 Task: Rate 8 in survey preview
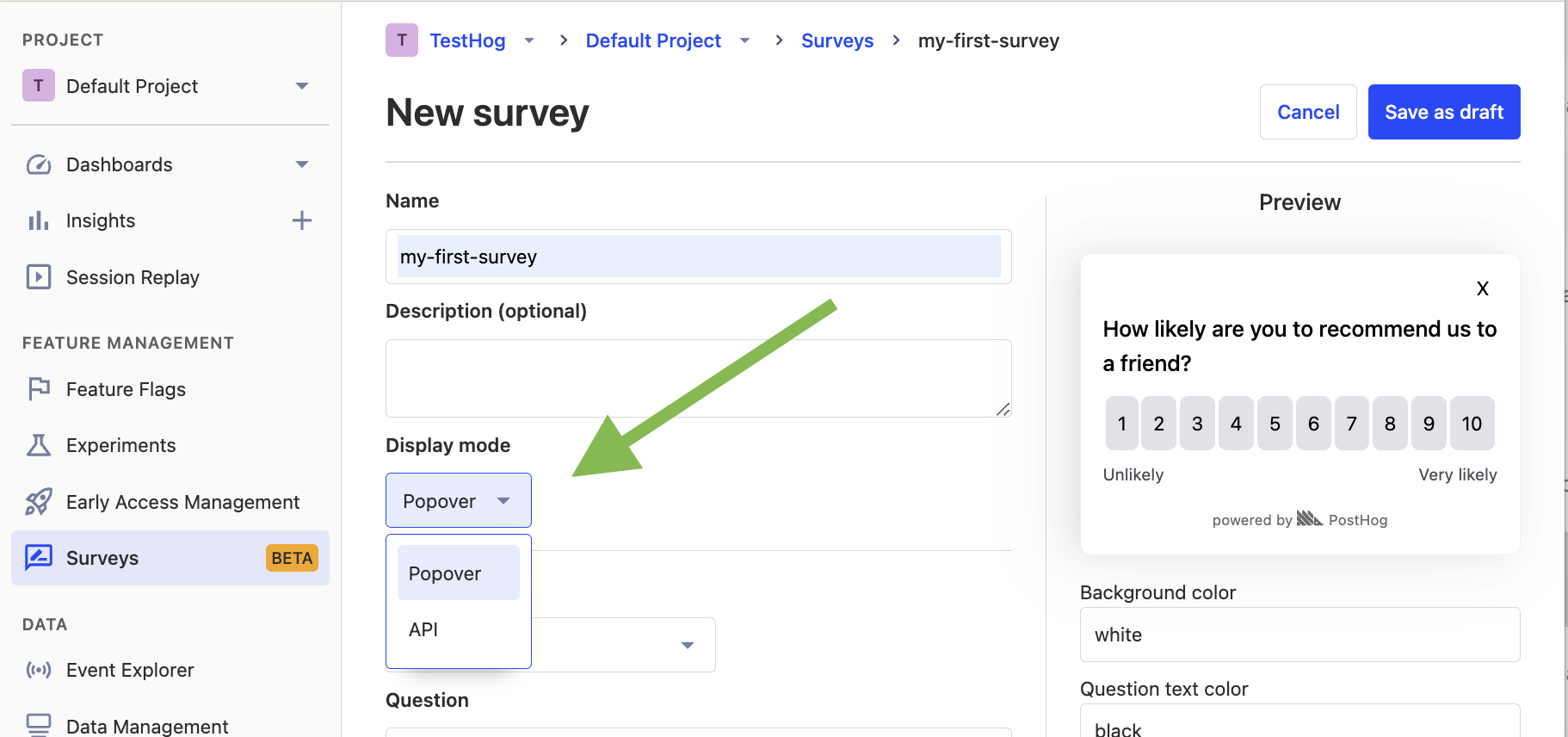pyautogui.click(x=1390, y=423)
